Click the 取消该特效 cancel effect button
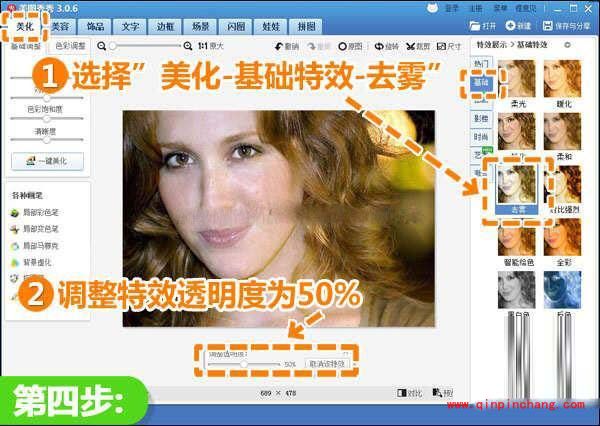 [327, 364]
